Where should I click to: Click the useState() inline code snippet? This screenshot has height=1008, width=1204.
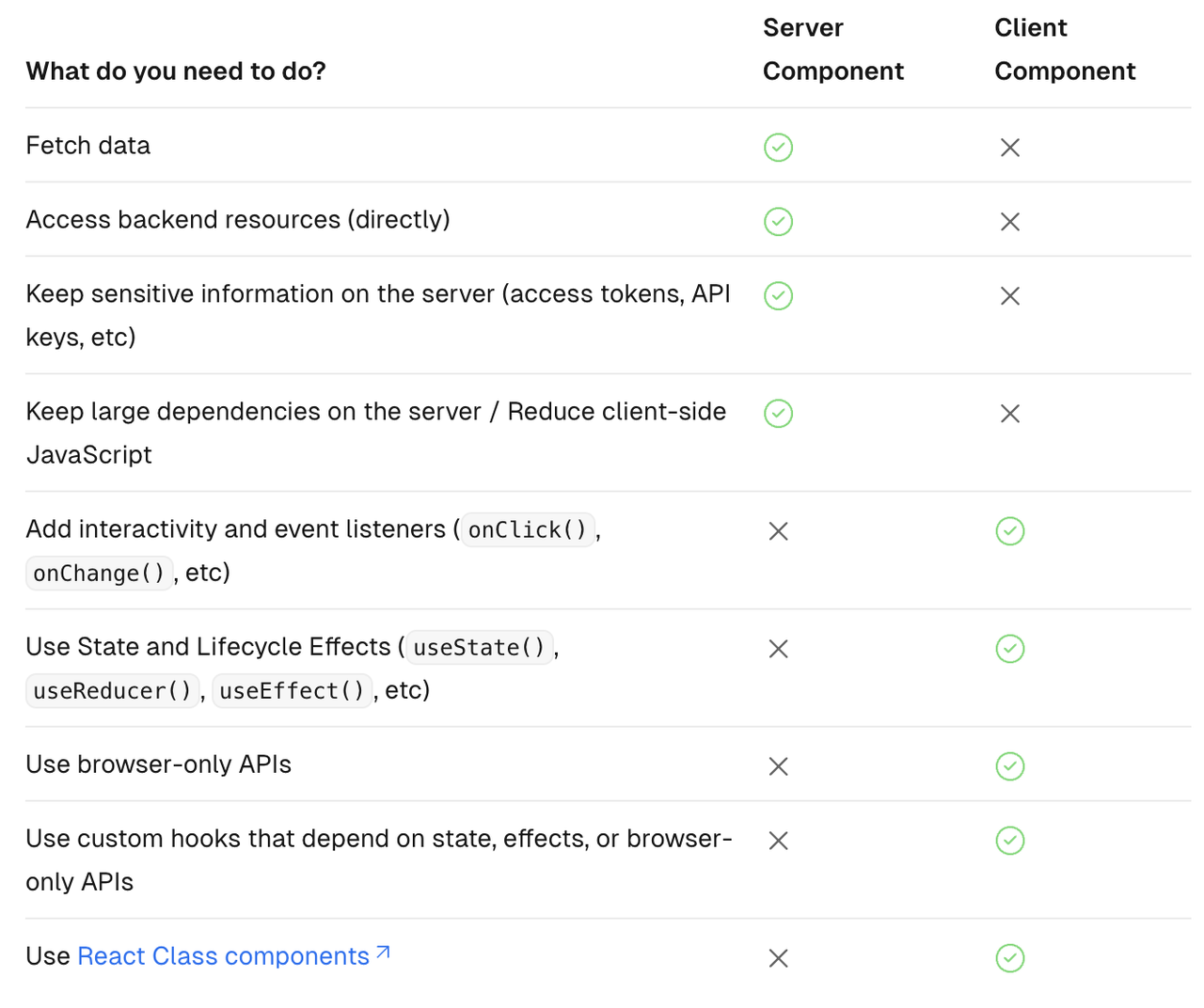479,648
